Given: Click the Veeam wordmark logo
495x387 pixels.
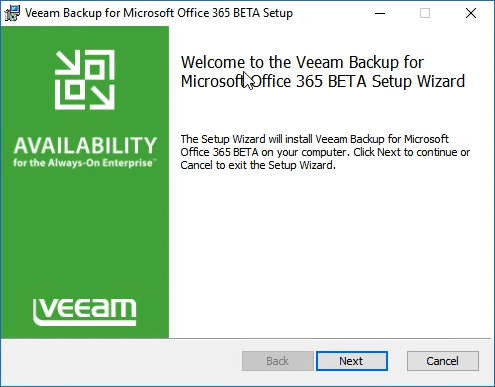Looking at the screenshot, I should pyautogui.click(x=85, y=312).
